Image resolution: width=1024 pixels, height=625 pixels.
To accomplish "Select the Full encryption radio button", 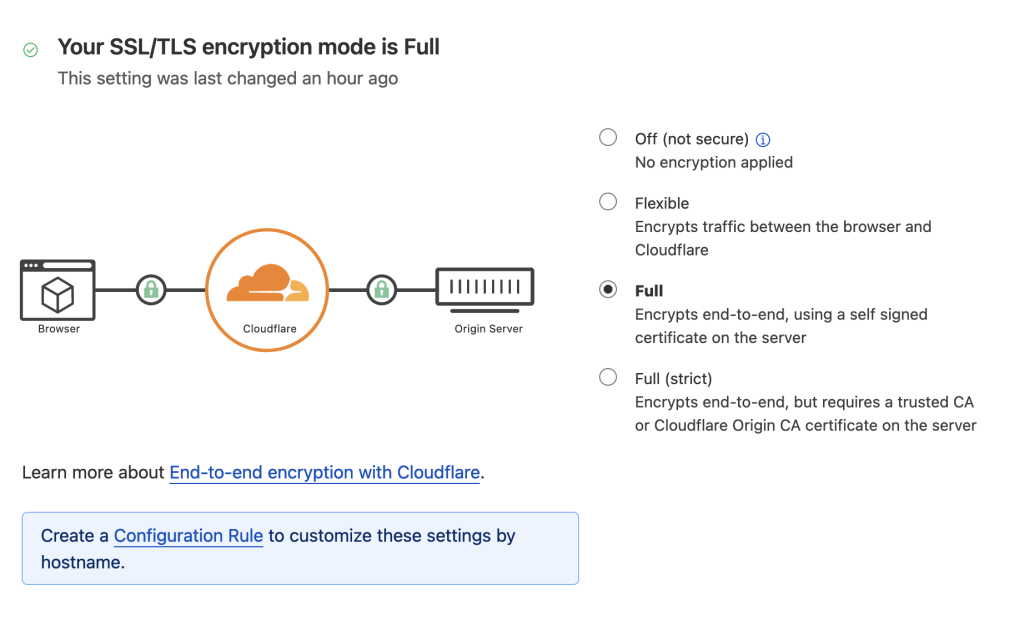I will click(x=608, y=290).
